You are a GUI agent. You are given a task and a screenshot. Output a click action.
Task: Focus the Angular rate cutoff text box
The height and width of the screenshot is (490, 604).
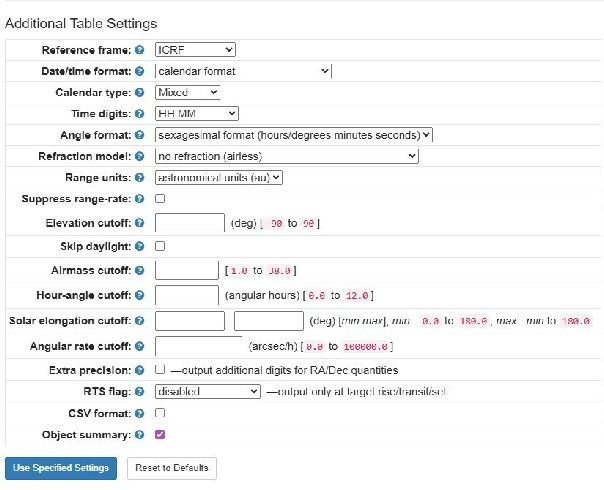pyautogui.click(x=199, y=346)
